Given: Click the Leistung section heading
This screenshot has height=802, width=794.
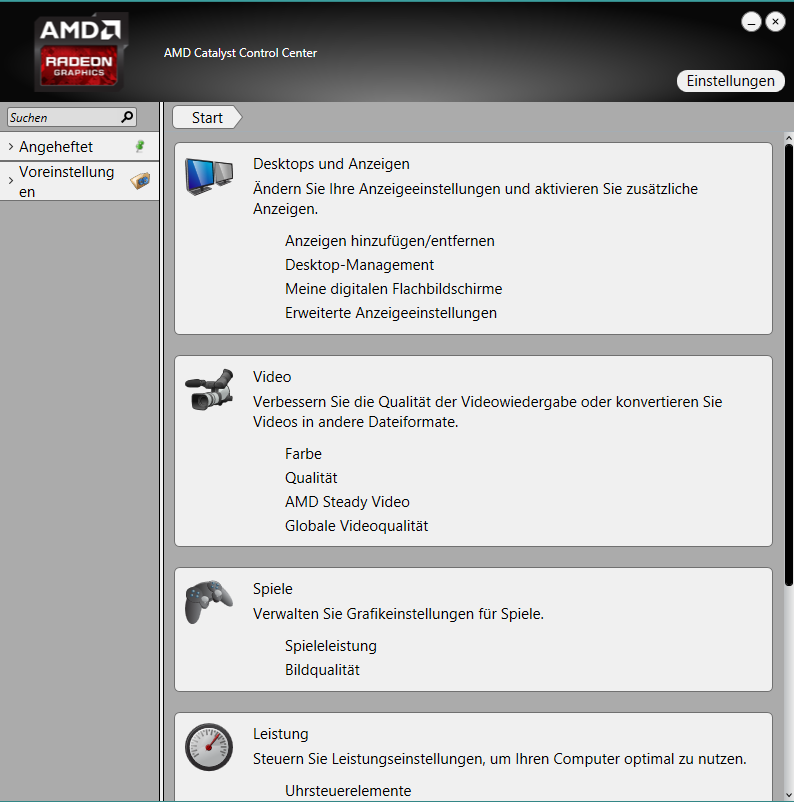Looking at the screenshot, I should pyautogui.click(x=281, y=734).
